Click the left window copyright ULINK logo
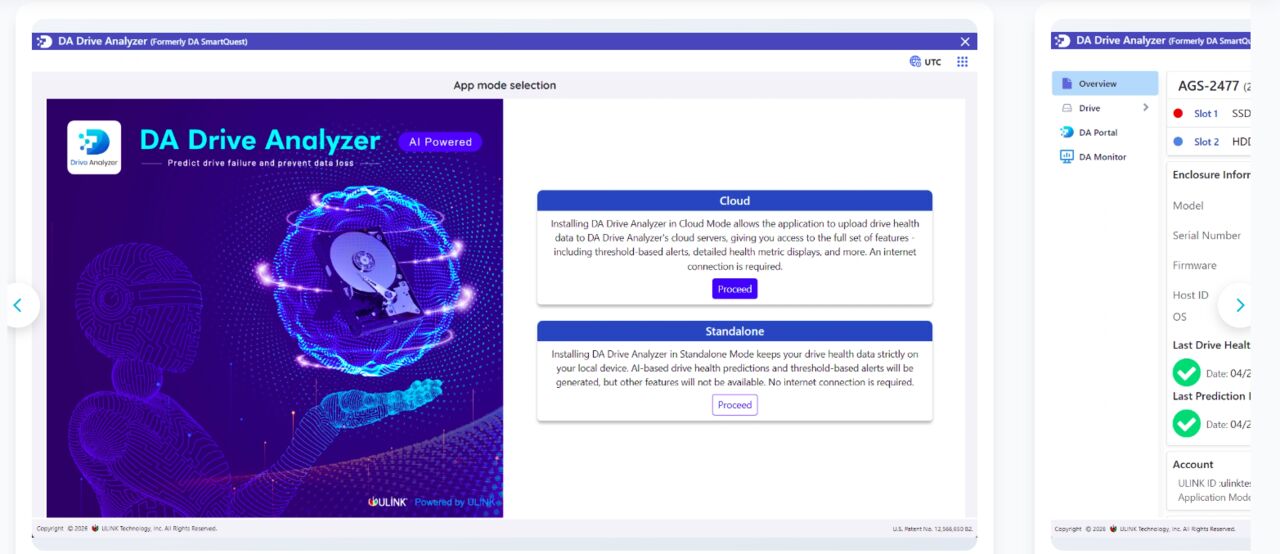 [x=95, y=528]
